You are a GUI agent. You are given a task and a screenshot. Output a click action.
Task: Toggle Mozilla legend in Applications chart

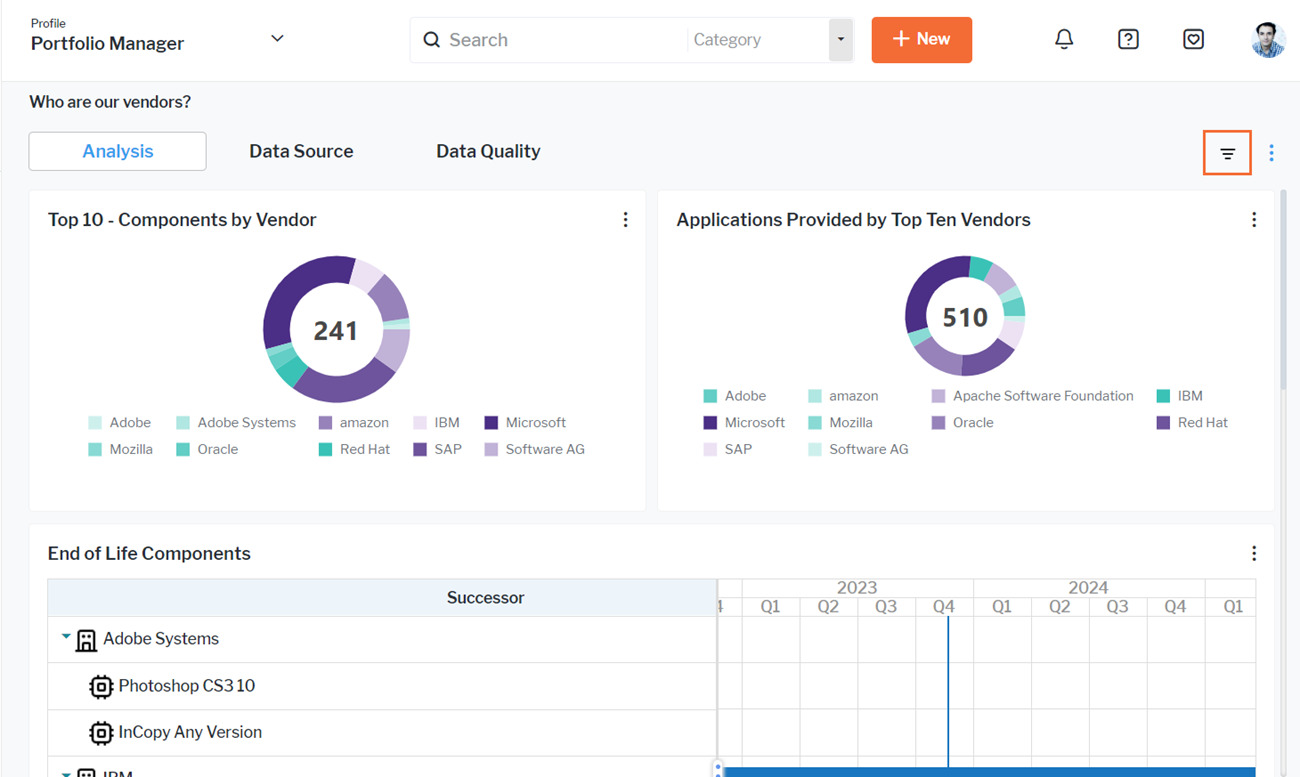(x=840, y=423)
